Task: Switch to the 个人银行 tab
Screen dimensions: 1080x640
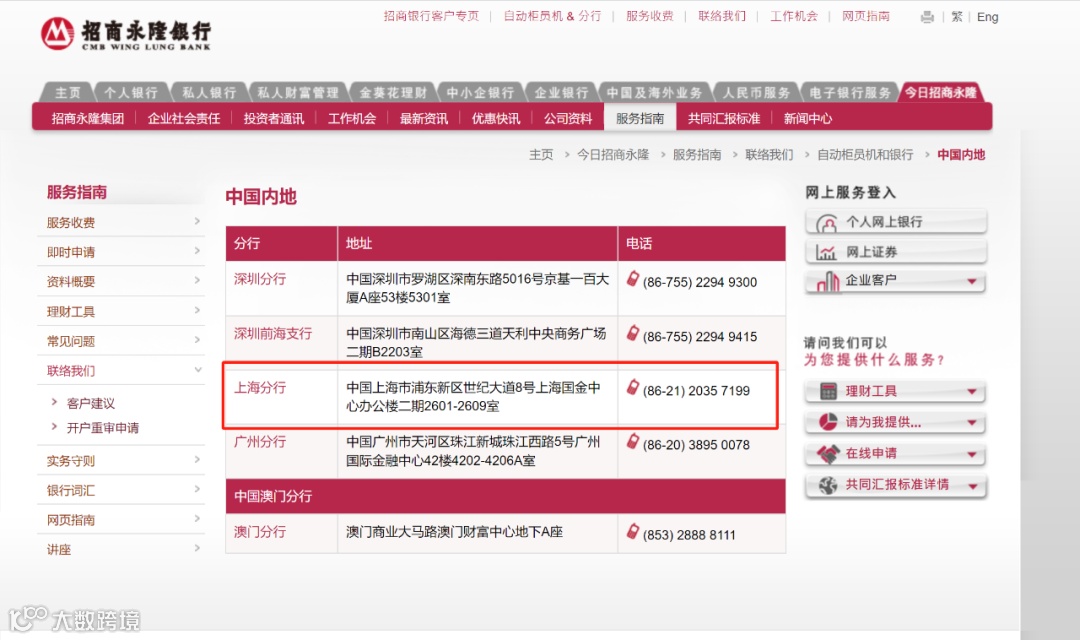Action: (x=131, y=92)
